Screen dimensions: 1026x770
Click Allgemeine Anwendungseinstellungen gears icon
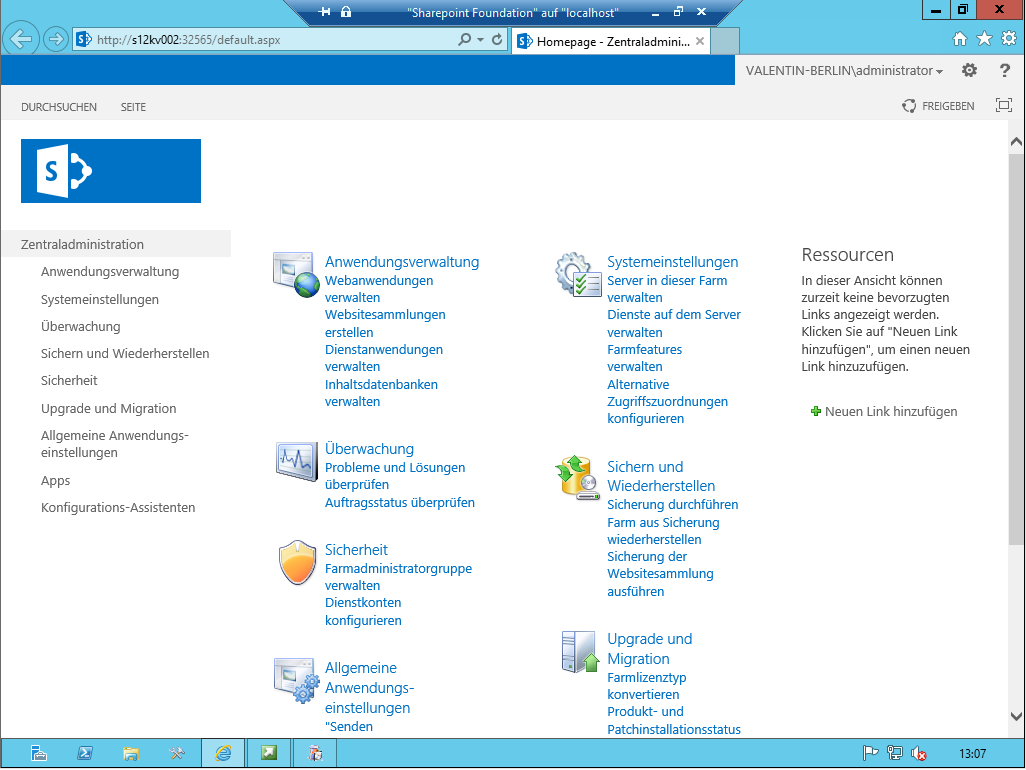tap(296, 680)
